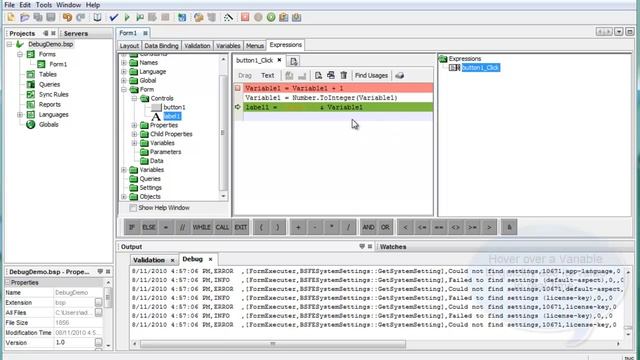The width and height of the screenshot is (640, 360).
Task: Switch expression editor to Drag mode
Action: (245, 76)
